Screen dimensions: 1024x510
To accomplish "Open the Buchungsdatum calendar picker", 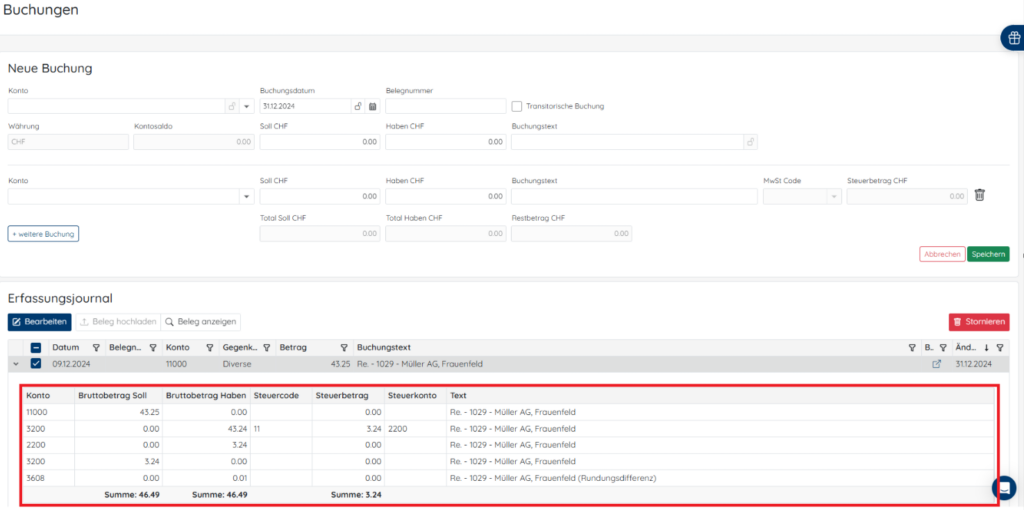I will click(373, 106).
